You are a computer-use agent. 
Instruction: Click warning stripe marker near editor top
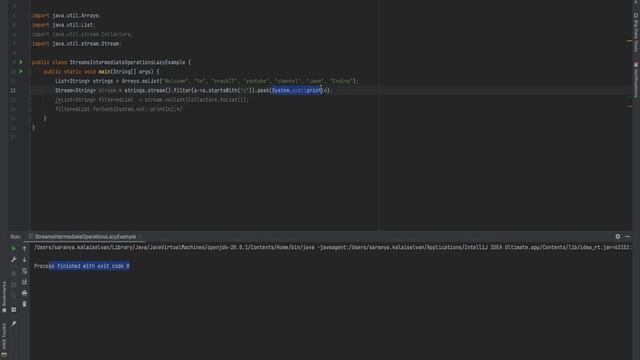[x=629, y=40]
